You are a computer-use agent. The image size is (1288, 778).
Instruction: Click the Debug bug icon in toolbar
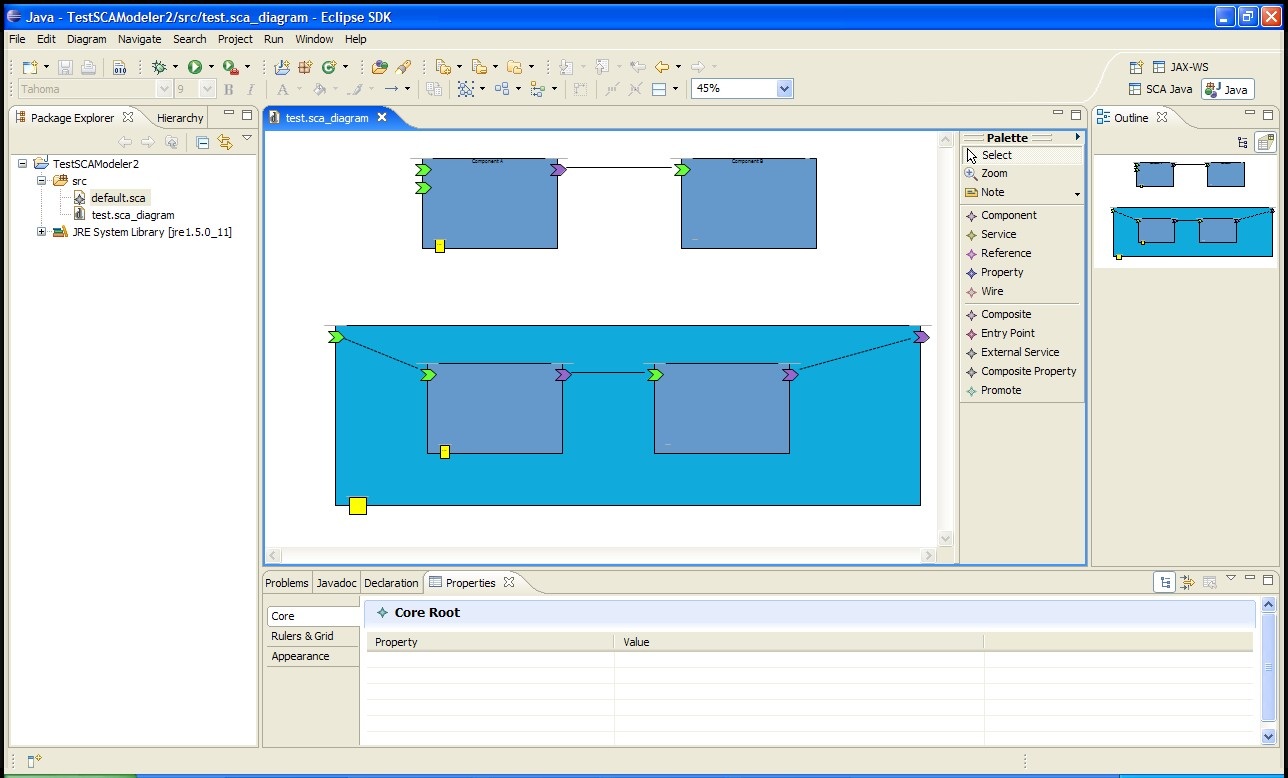(x=158, y=67)
